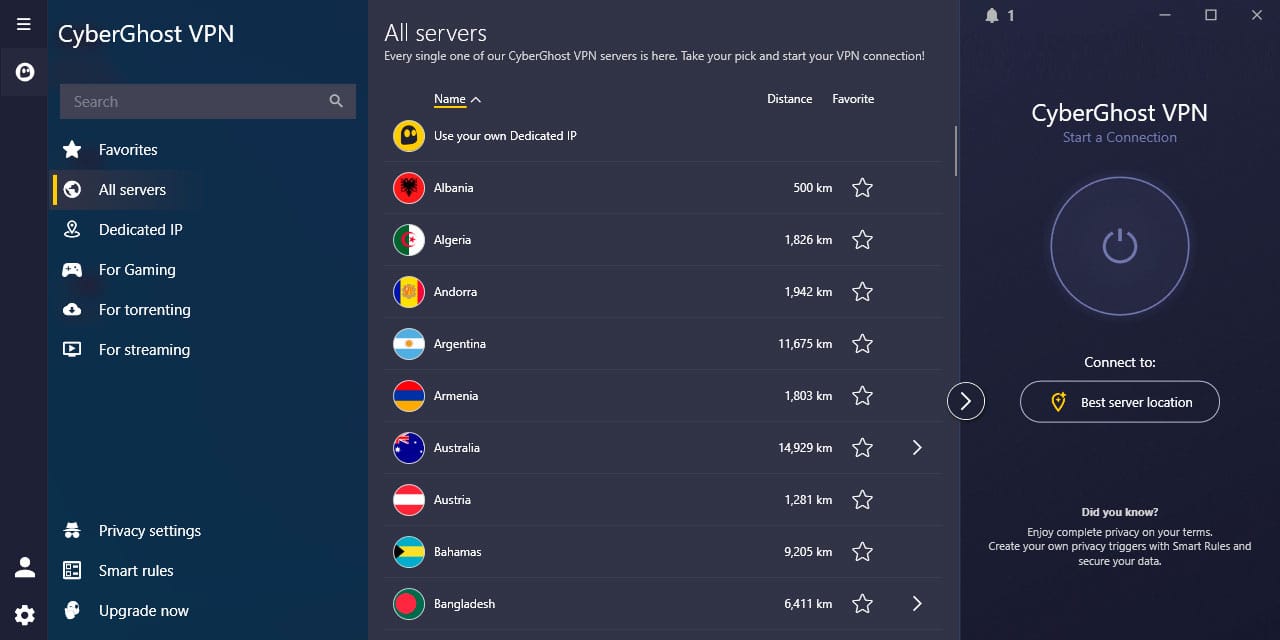Connect to Best server location
This screenshot has height=640, width=1280.
1119,401
